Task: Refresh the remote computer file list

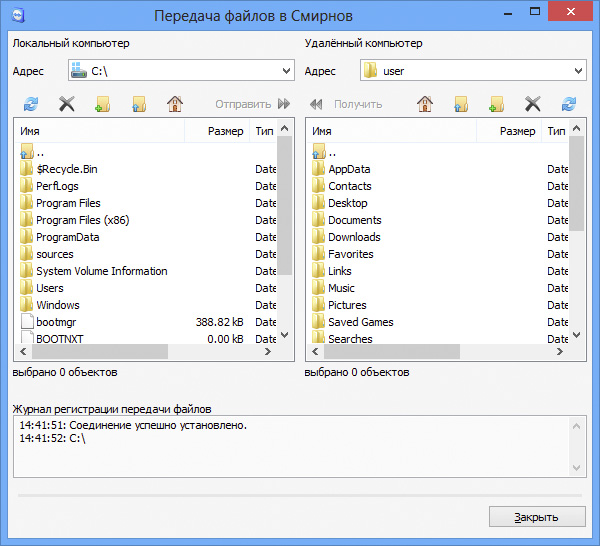Action: tap(569, 104)
